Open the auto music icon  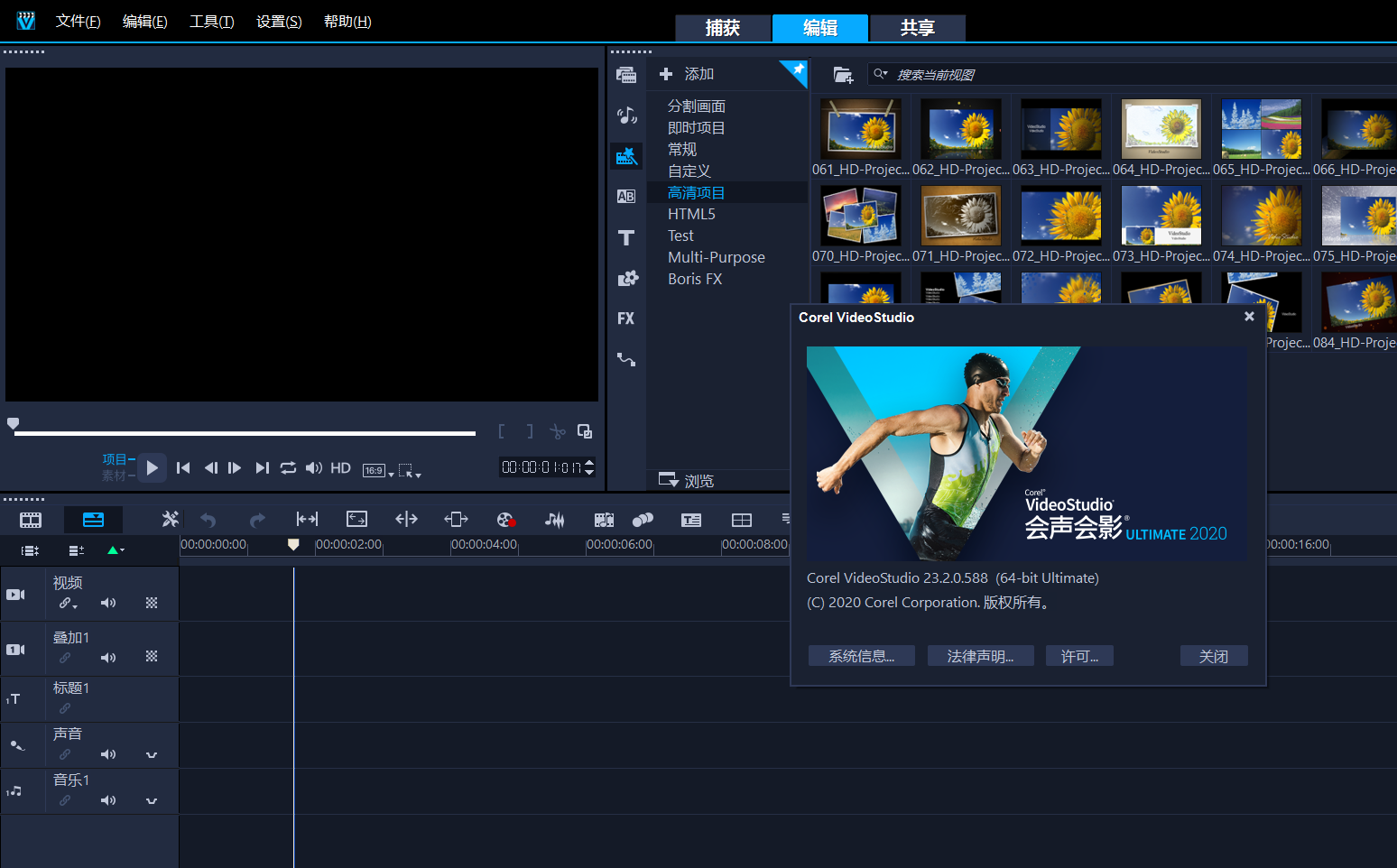coord(604,520)
